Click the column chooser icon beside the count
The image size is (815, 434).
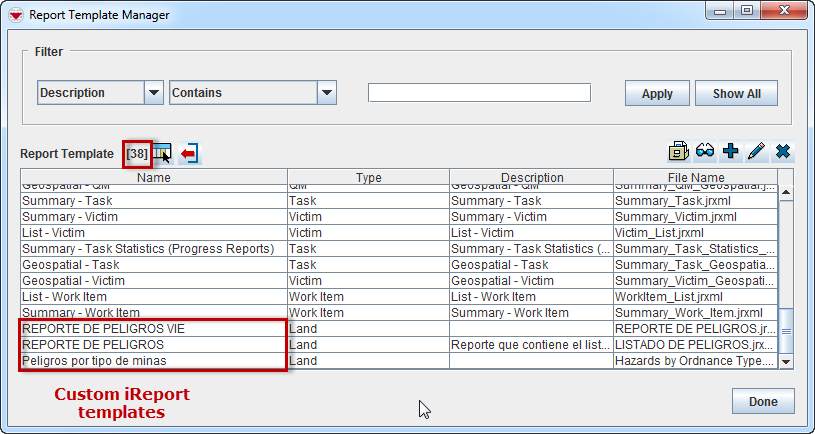click(x=162, y=153)
